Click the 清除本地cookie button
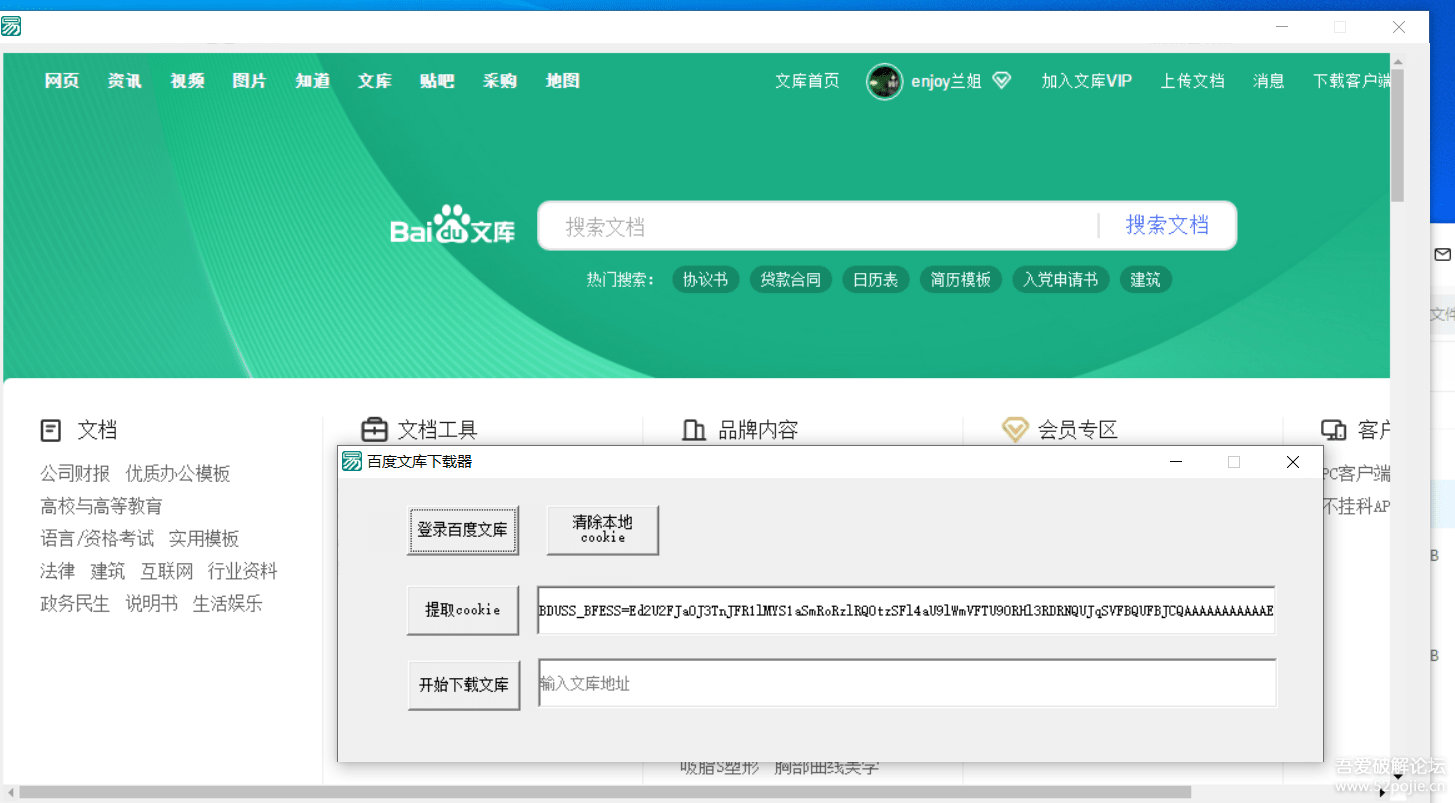Image resolution: width=1455 pixels, height=803 pixels. (603, 530)
